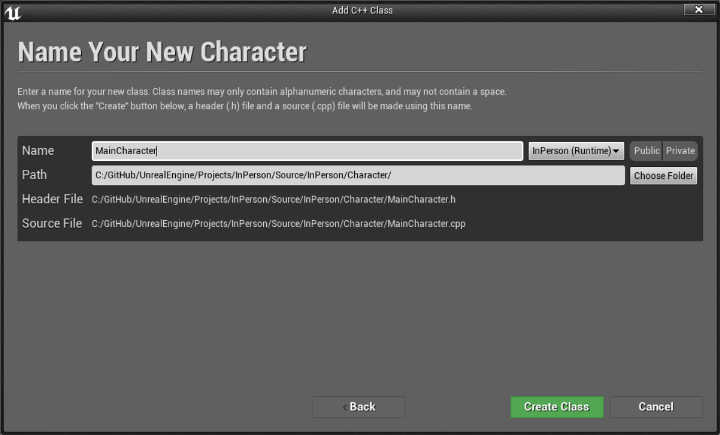Screen dimensions: 720x435
Task: Click the Unreal Engine logo icon
Action: click(12, 12)
